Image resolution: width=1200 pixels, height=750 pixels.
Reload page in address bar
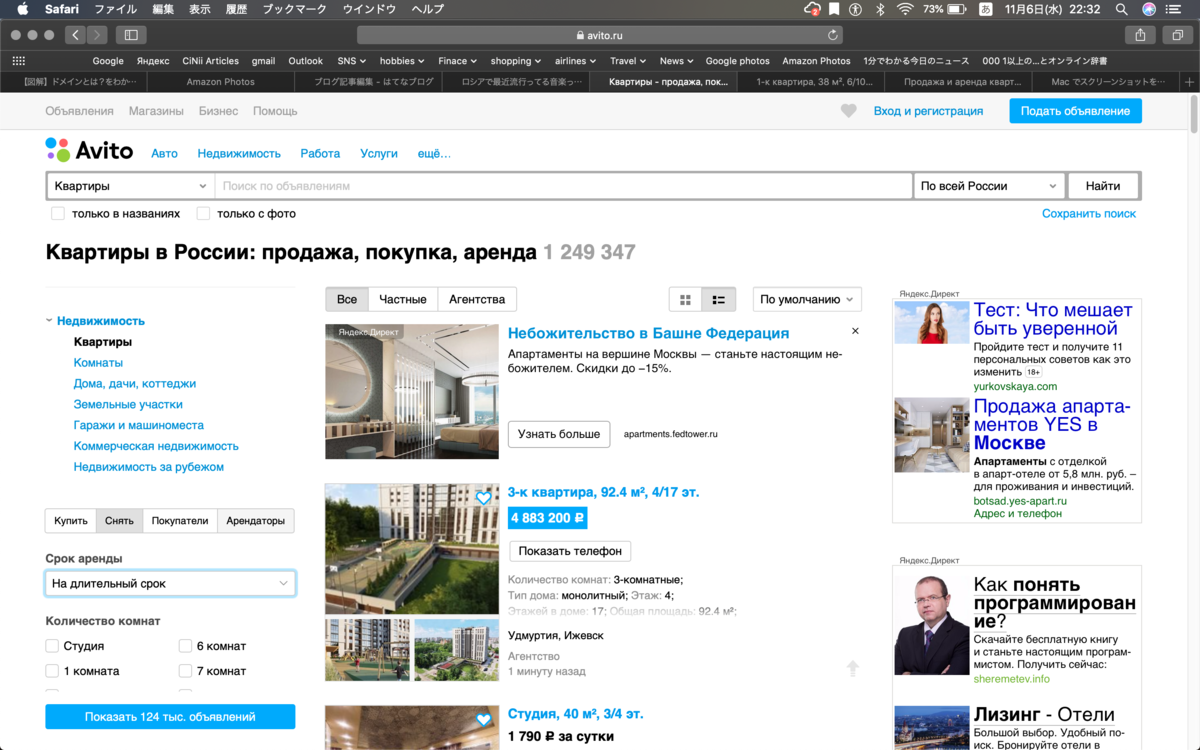tap(831, 34)
